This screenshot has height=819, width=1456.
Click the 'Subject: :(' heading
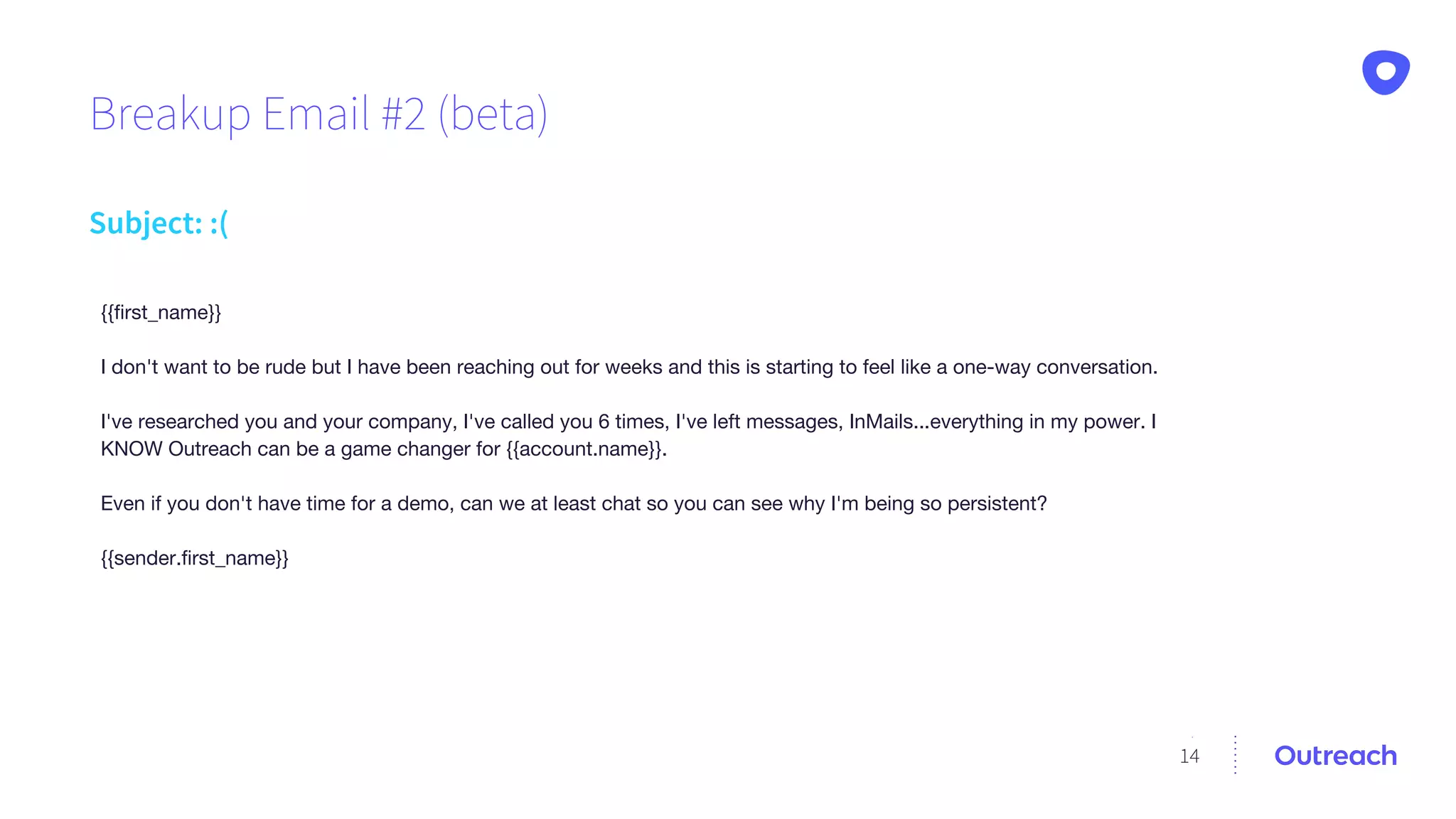pyautogui.click(x=158, y=223)
